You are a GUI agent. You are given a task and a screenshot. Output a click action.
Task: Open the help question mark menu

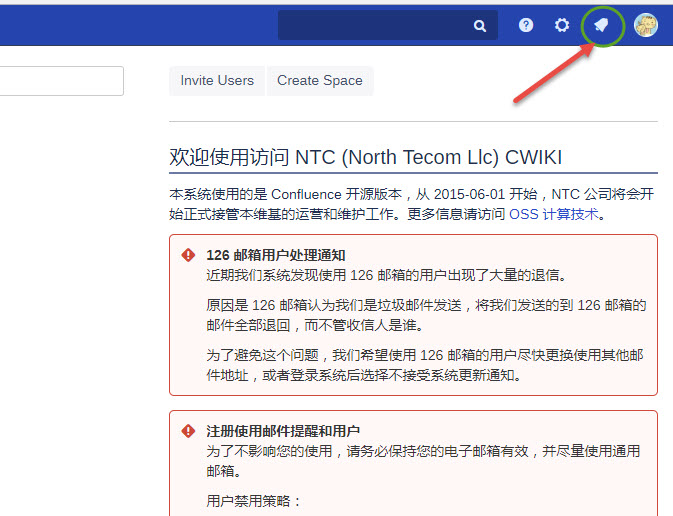coord(526,25)
